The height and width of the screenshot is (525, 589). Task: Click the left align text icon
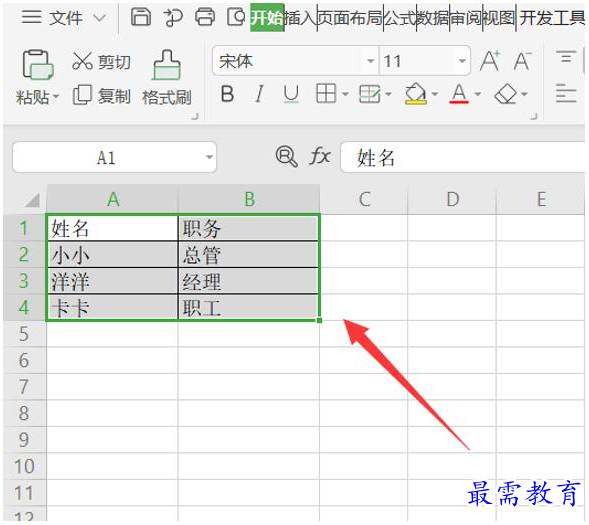[x=566, y=93]
